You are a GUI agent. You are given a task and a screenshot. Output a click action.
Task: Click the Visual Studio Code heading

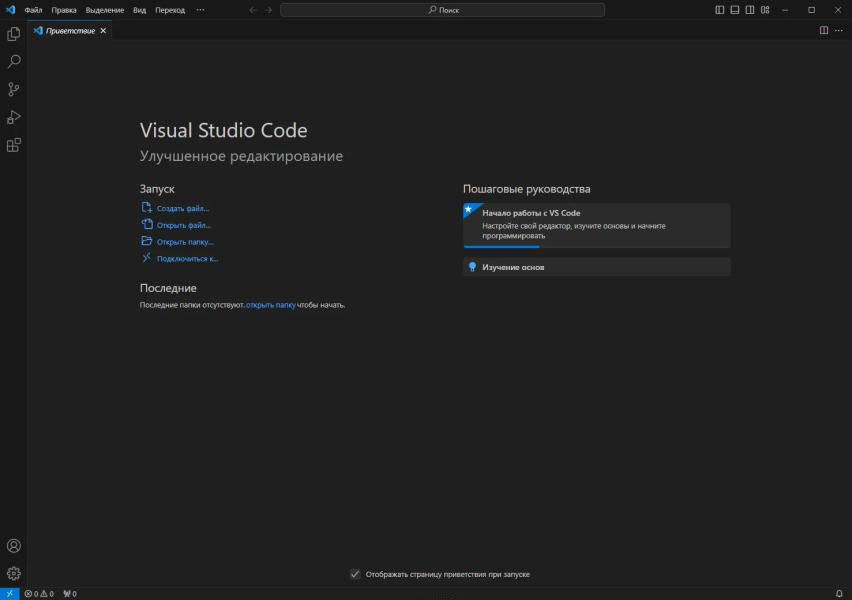point(223,130)
